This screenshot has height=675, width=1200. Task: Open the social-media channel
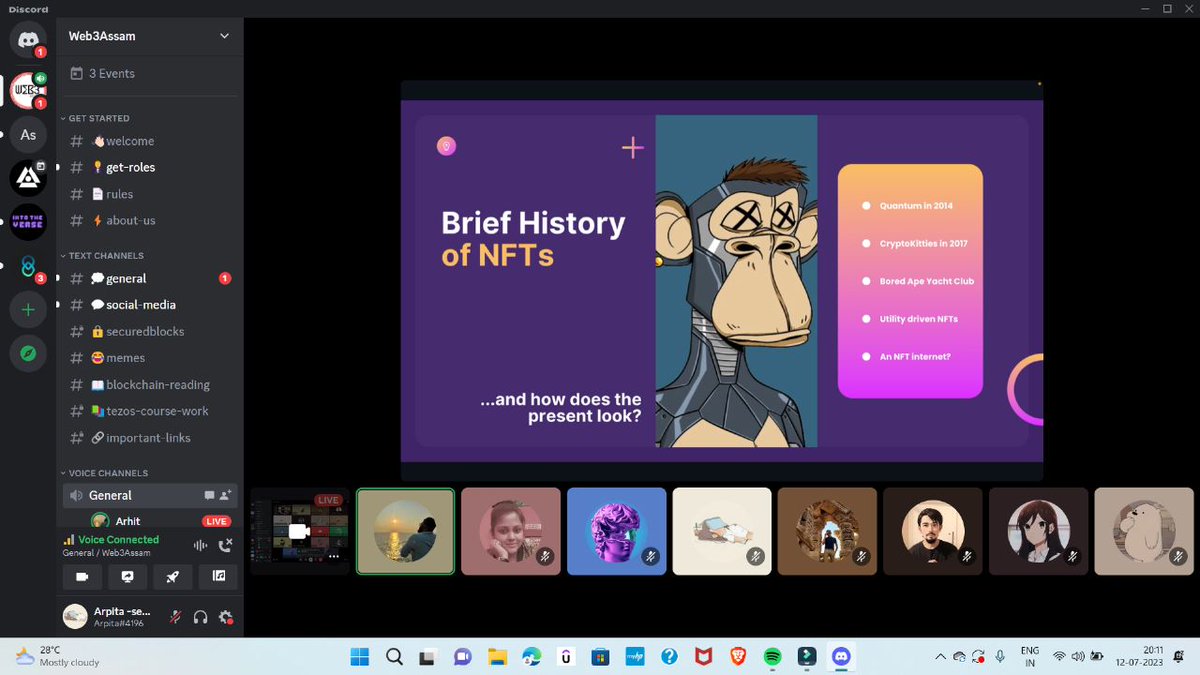coord(150,305)
